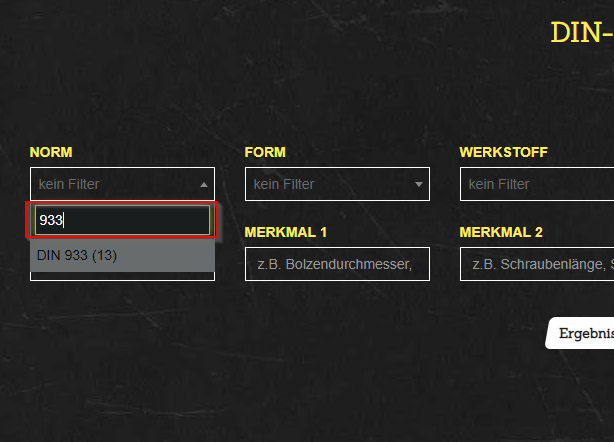Screen dimensions: 614x442
Task: Click the MERKMAL 2 label
Action: [x=501, y=232]
